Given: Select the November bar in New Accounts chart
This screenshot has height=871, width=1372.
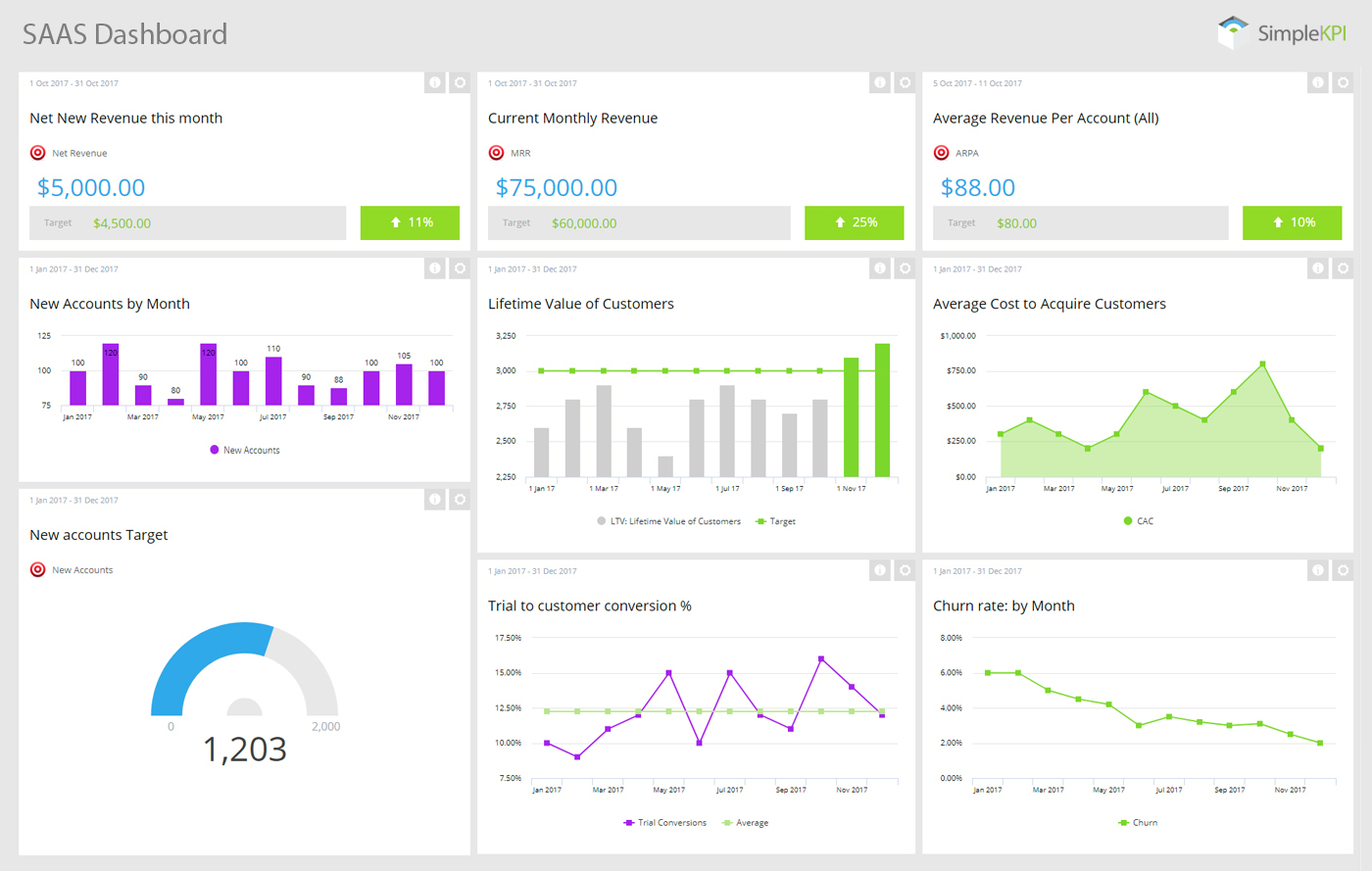Looking at the screenshot, I should click(x=402, y=382).
